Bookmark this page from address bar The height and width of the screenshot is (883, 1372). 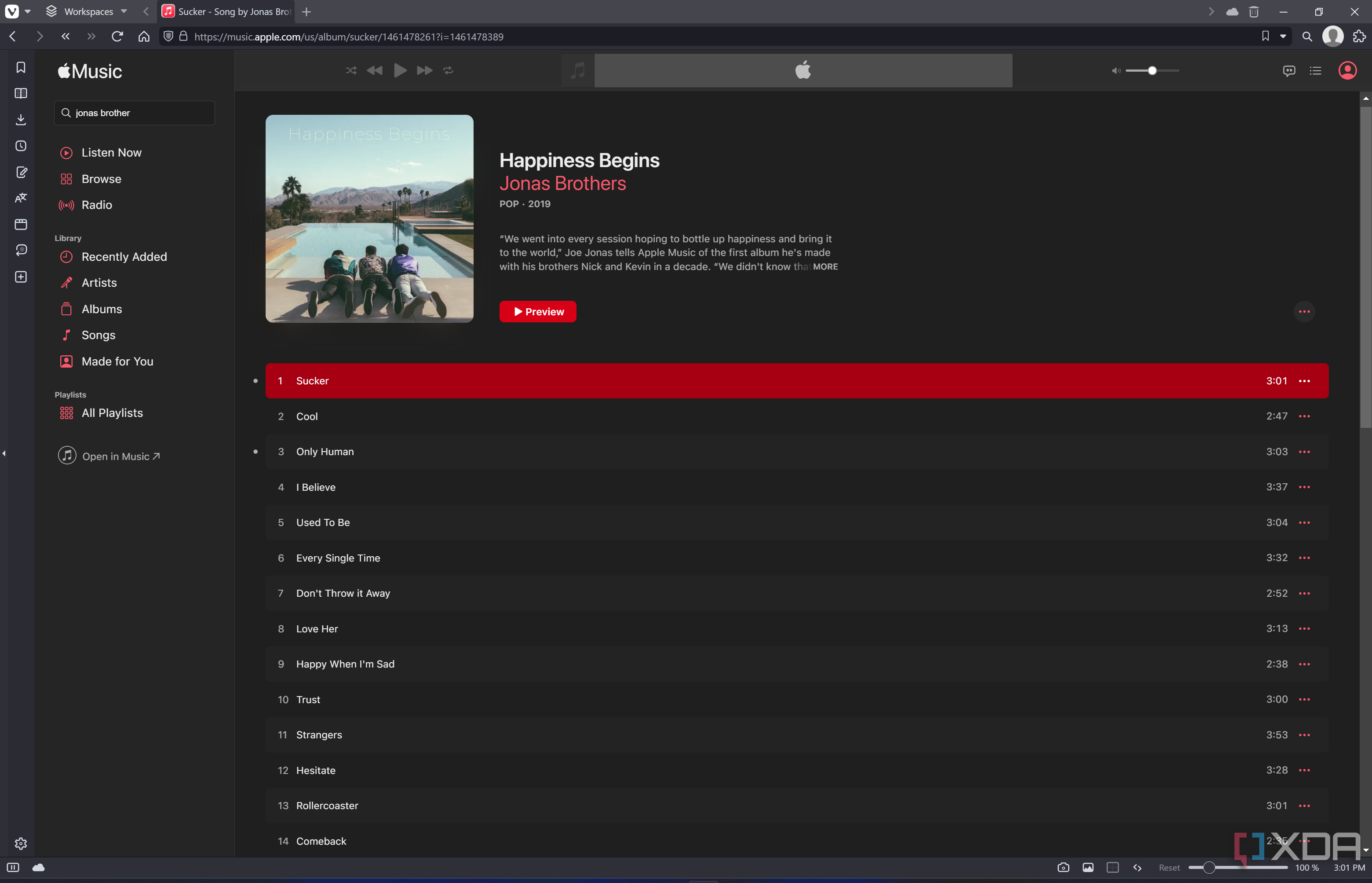point(1265,36)
